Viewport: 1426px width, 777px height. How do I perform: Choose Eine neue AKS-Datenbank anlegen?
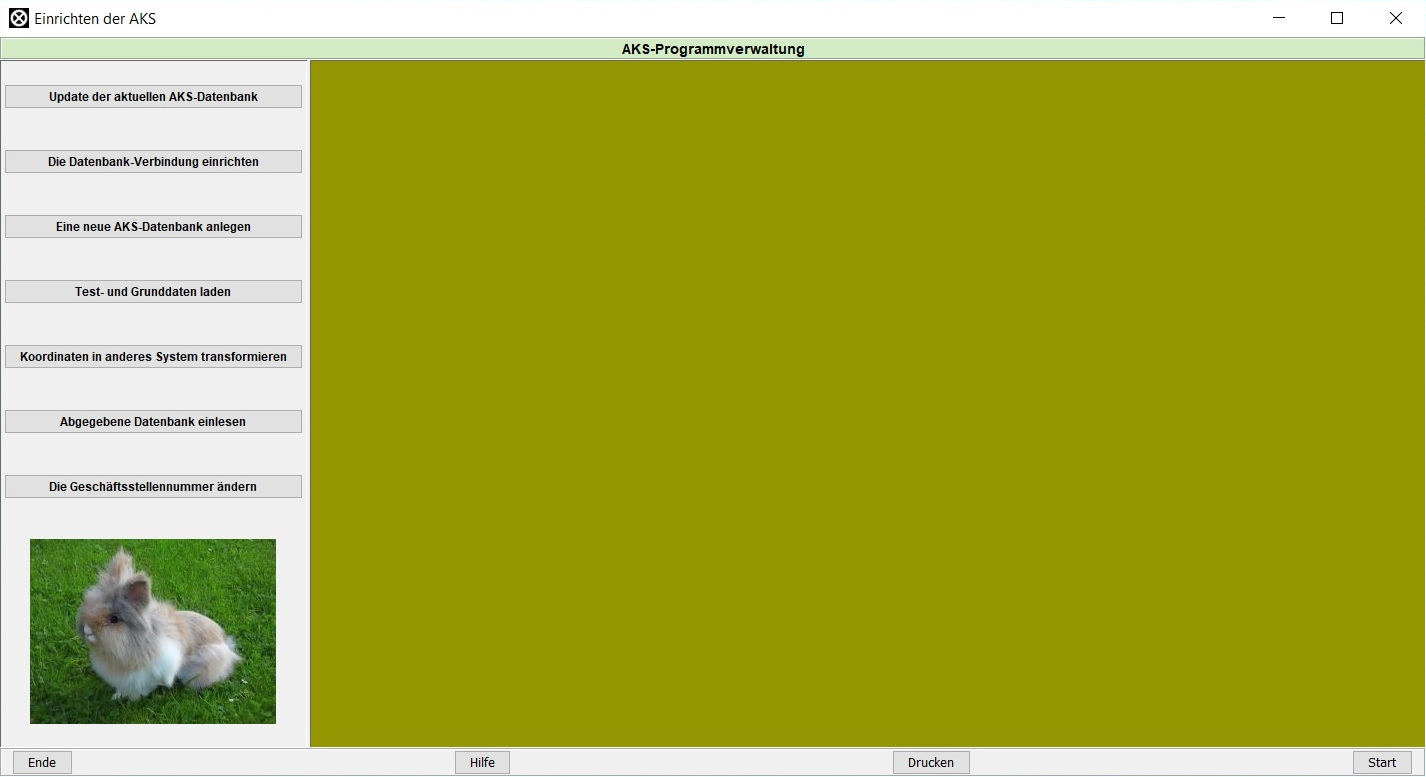click(153, 227)
